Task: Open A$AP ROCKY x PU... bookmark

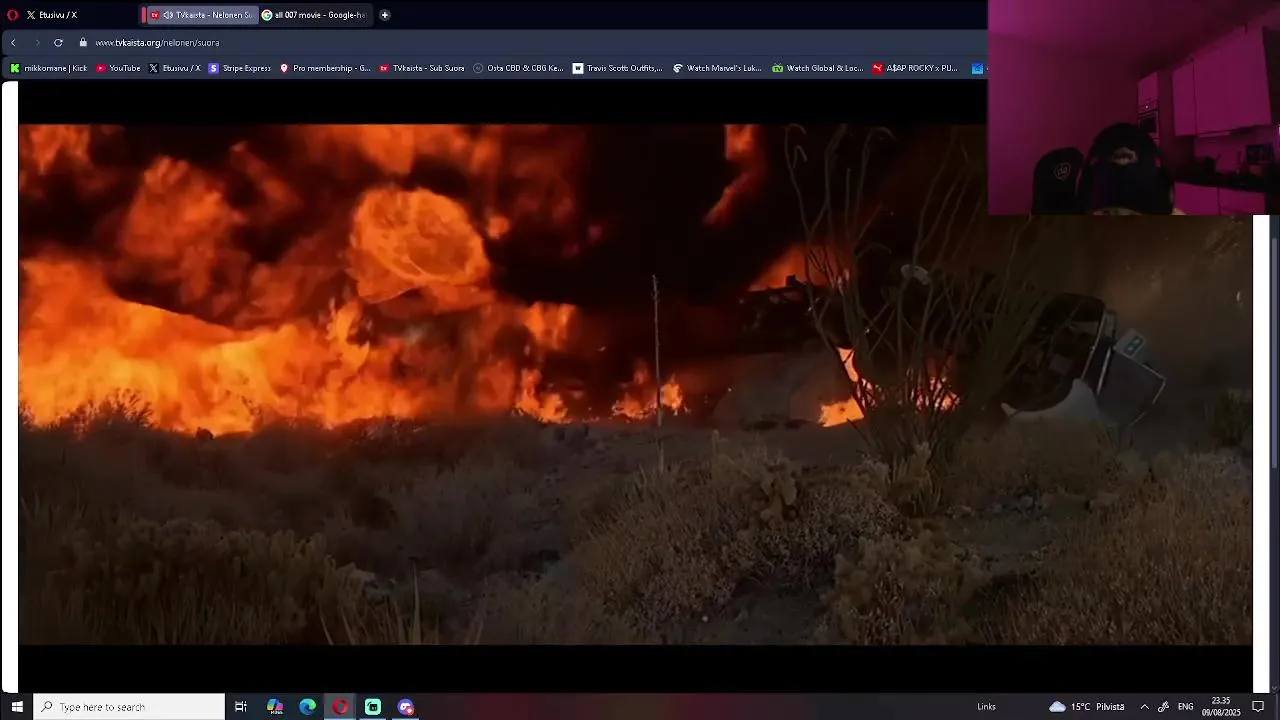Action: [915, 68]
